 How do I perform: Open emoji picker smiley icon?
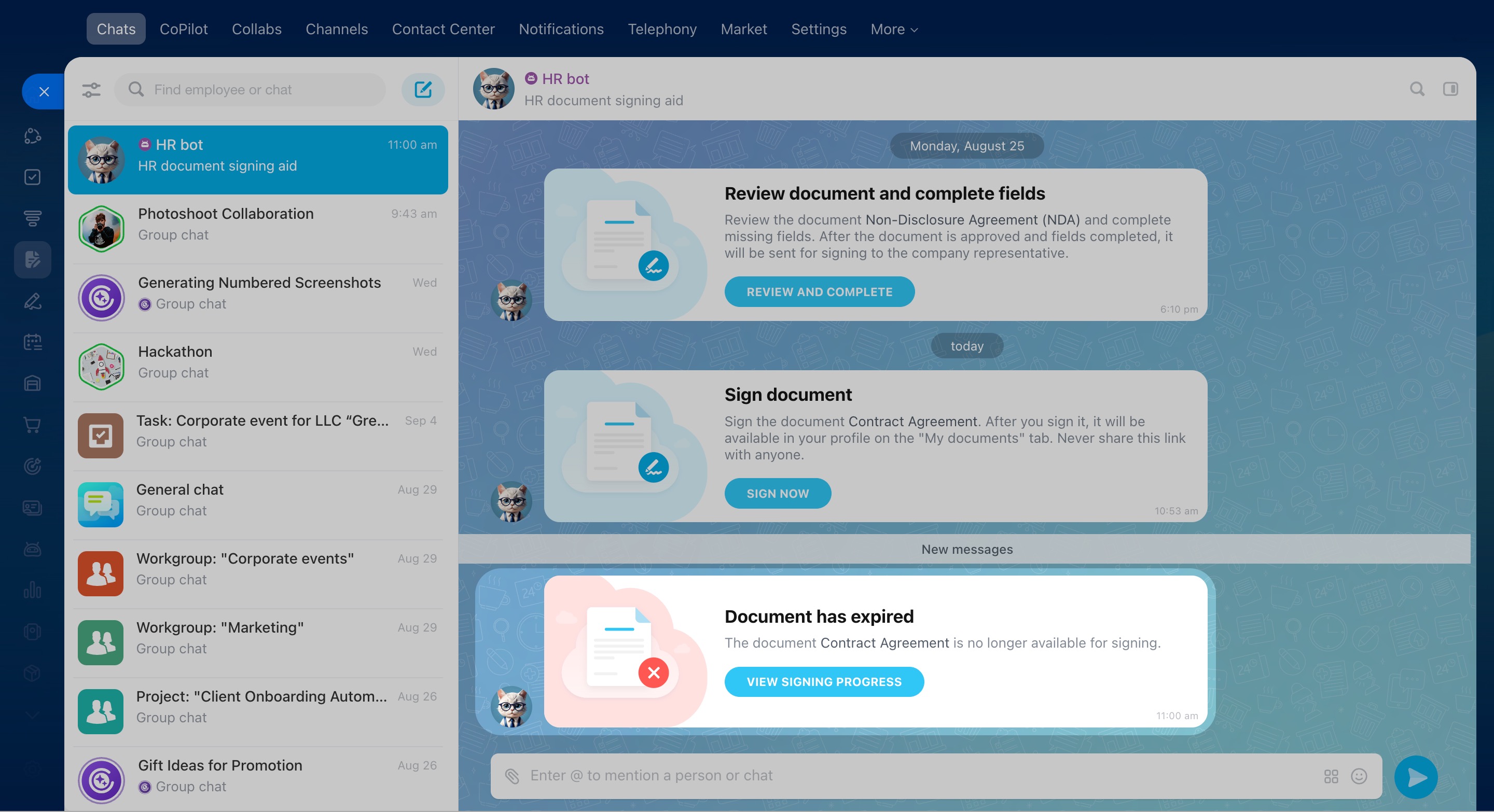pos(1359,776)
